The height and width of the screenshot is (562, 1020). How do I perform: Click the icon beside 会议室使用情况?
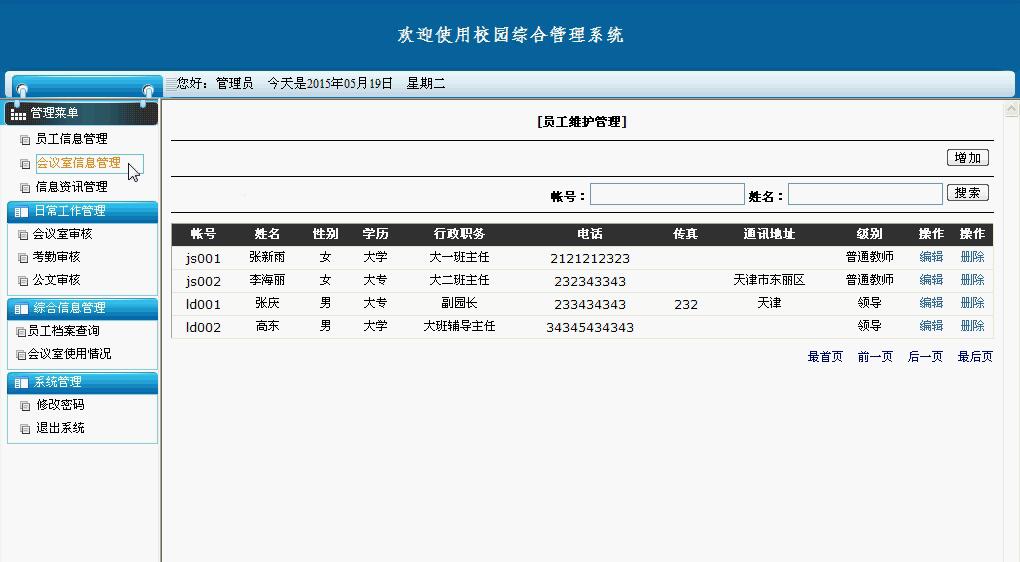pos(21,355)
